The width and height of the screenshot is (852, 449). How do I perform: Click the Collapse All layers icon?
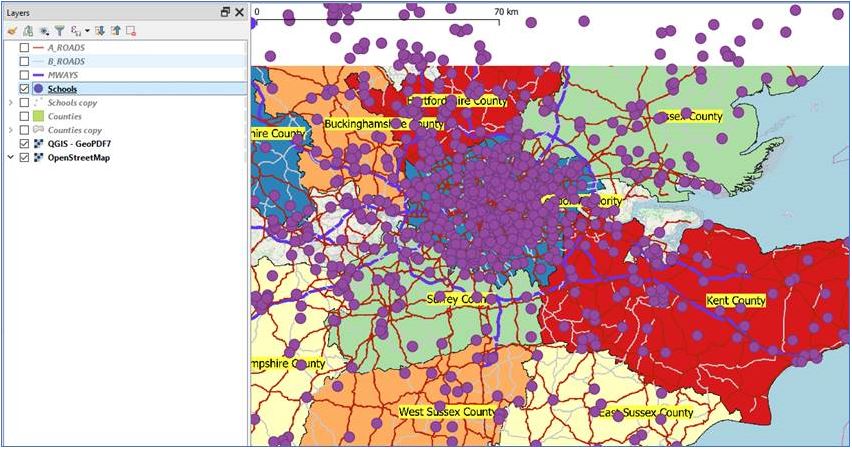tap(115, 31)
